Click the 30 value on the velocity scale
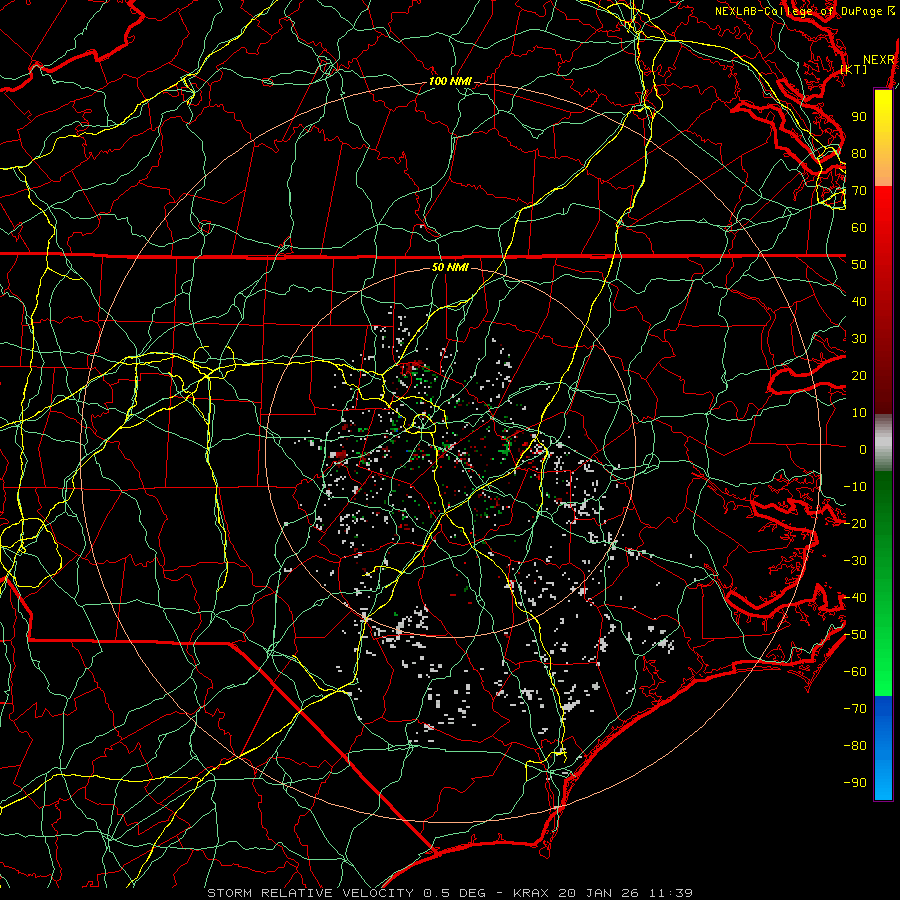 click(859, 339)
